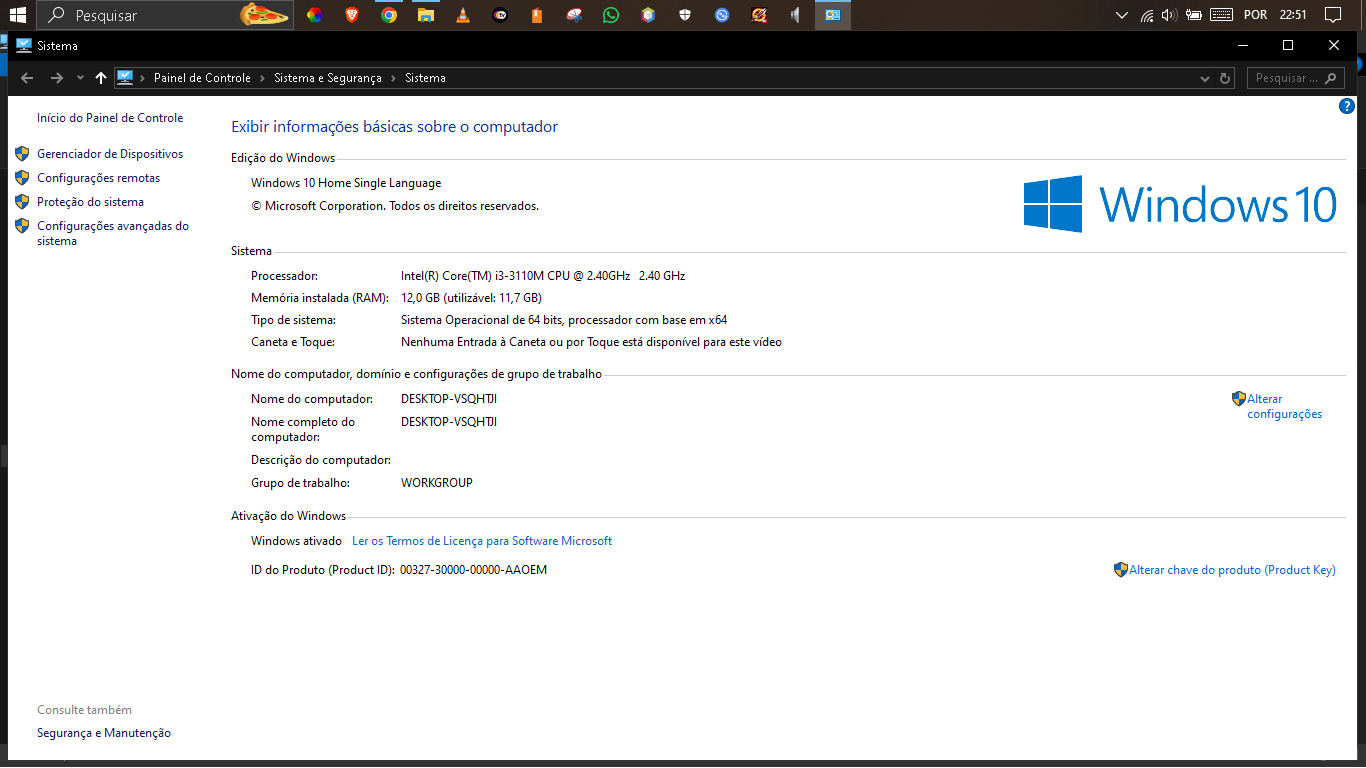Open Proteção do sistema
This screenshot has height=768, width=1366.
click(90, 202)
